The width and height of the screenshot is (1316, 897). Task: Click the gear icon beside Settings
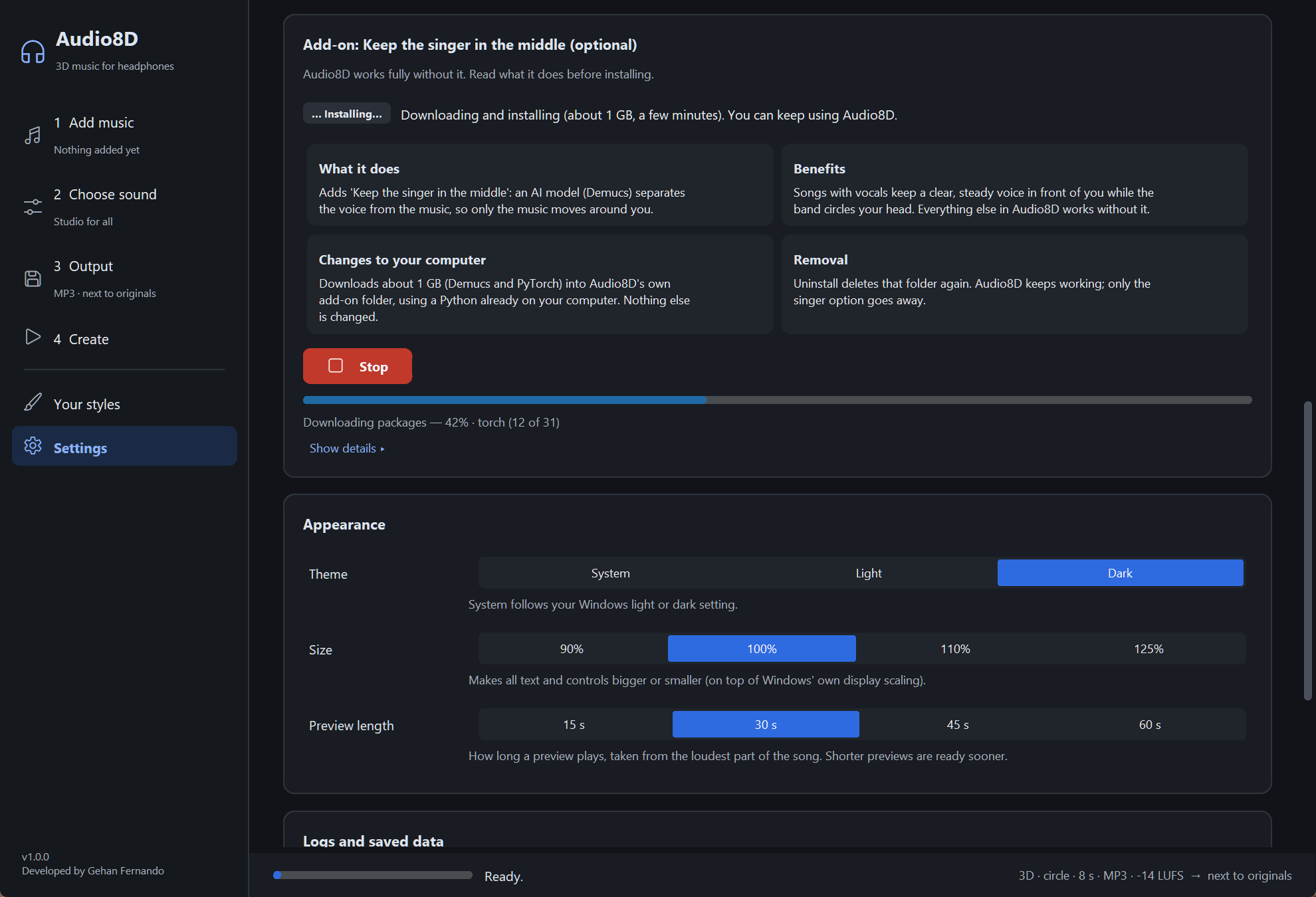pos(33,446)
